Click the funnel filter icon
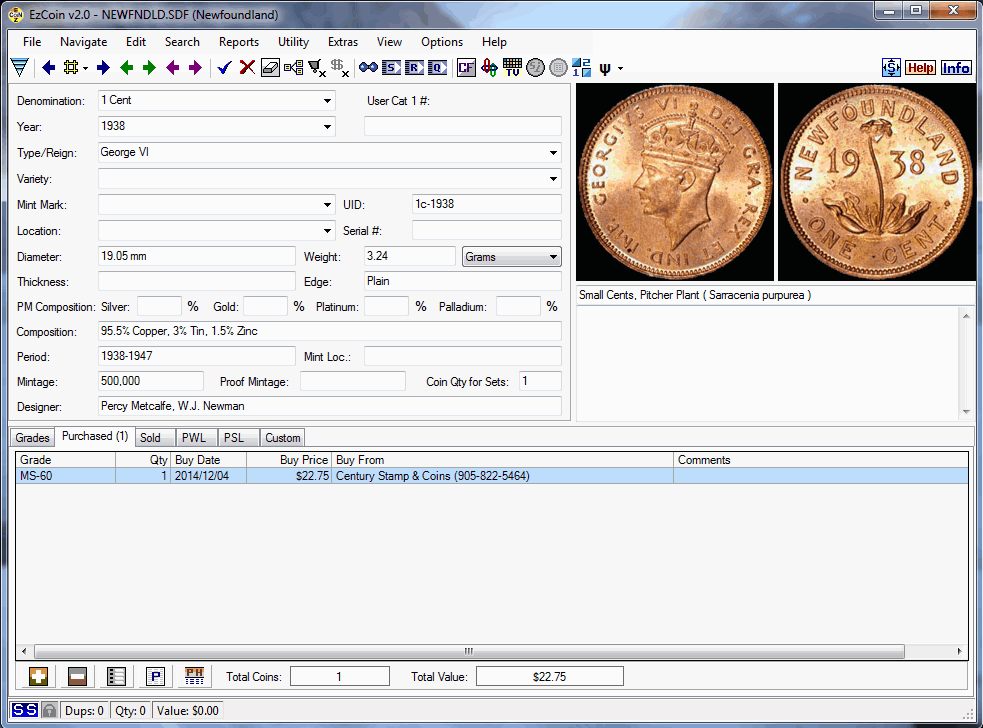Screen dimensions: 983x728 (19, 68)
